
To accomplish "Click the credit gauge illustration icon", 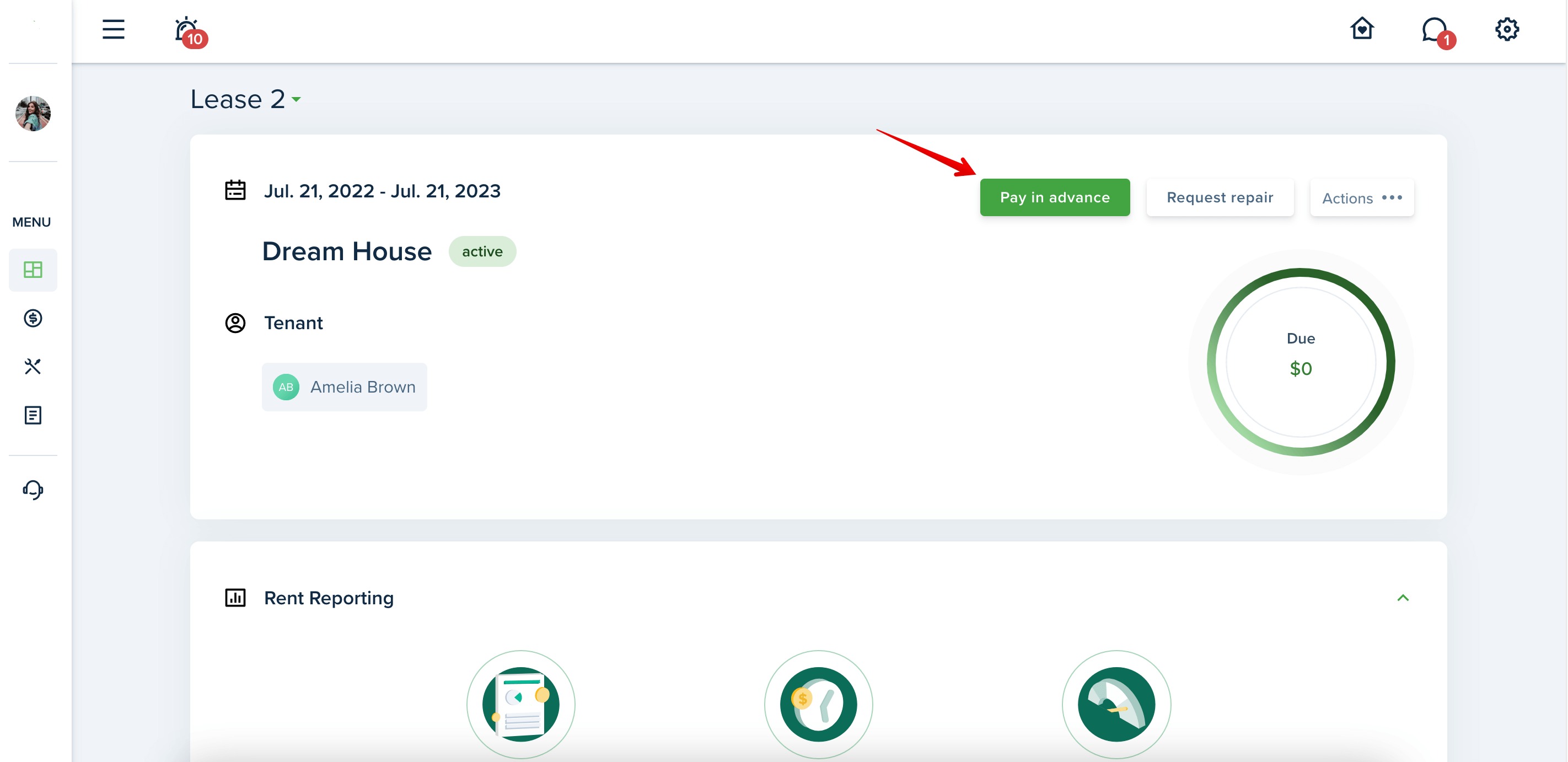I will [x=1116, y=704].
